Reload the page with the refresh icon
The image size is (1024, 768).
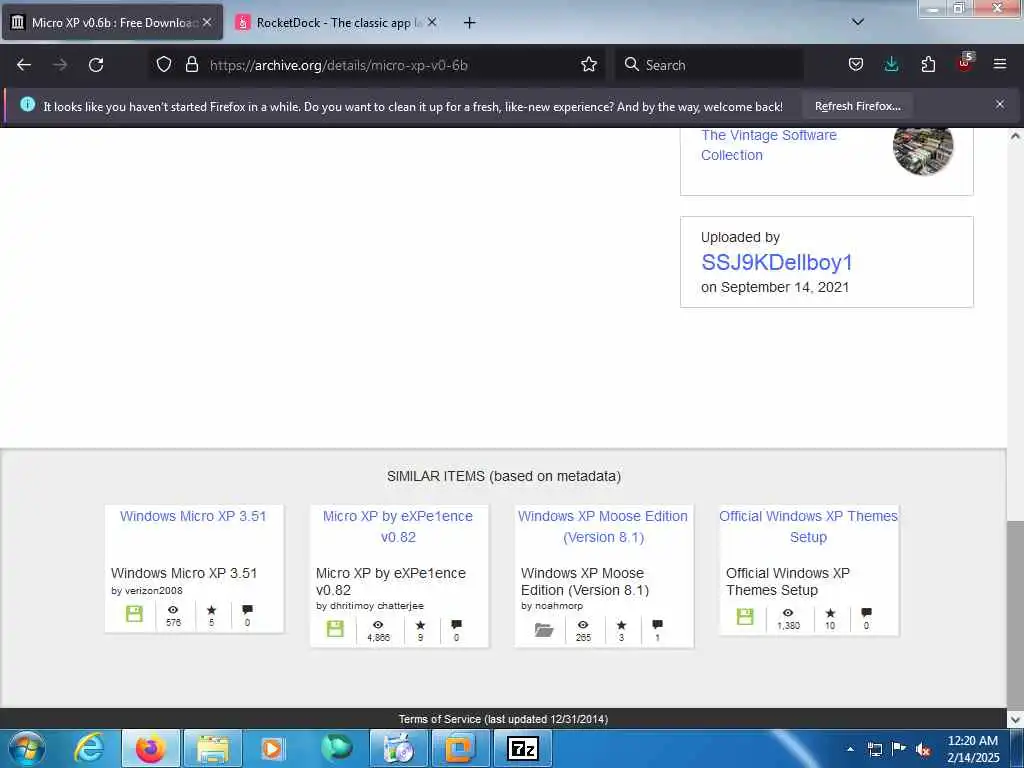pyautogui.click(x=96, y=65)
